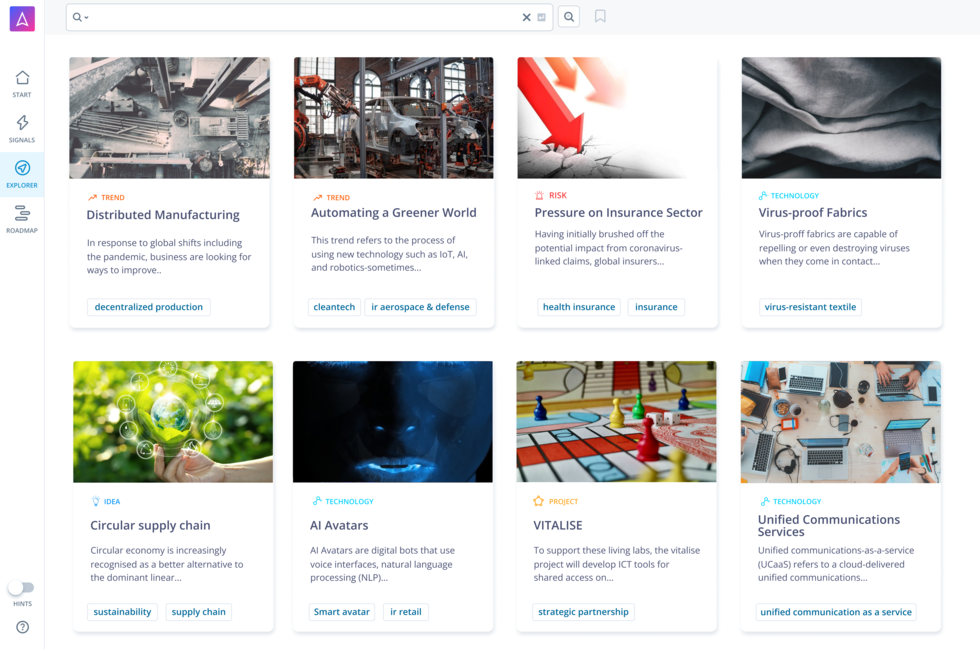980x651 pixels.
Task: Click the description 'To support these living labs'
Action: point(616,564)
